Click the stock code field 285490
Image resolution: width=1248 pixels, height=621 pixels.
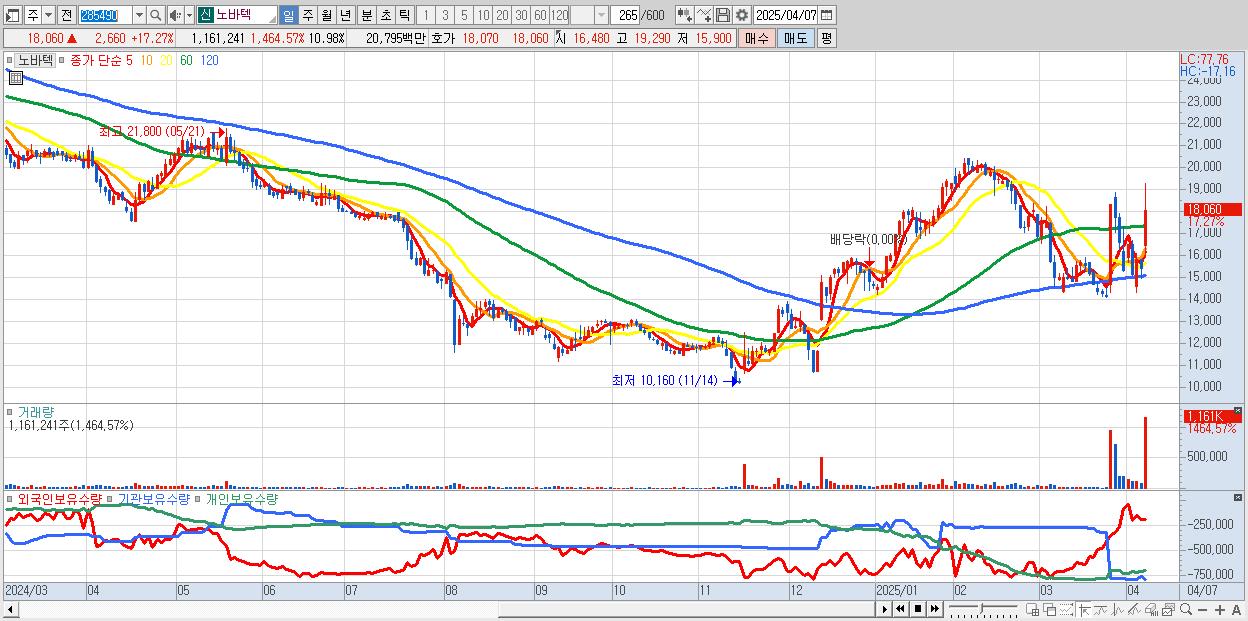pos(105,16)
